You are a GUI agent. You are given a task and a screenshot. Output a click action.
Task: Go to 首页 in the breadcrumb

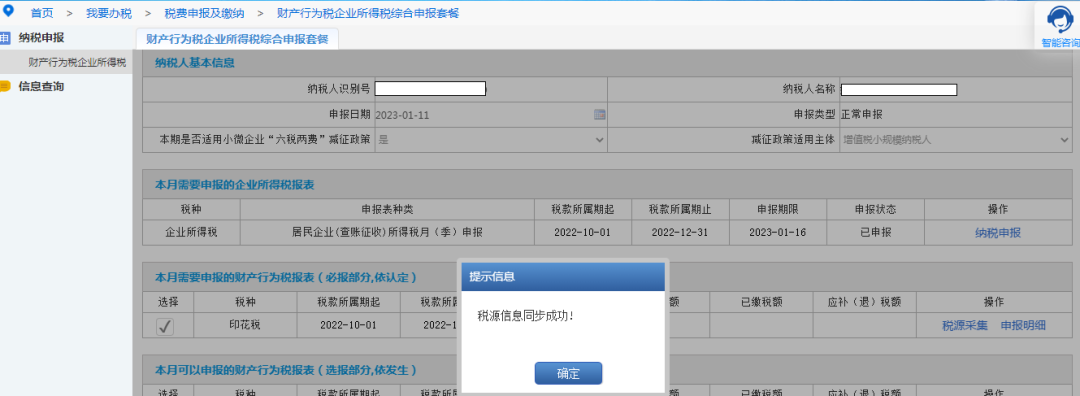[x=41, y=13]
